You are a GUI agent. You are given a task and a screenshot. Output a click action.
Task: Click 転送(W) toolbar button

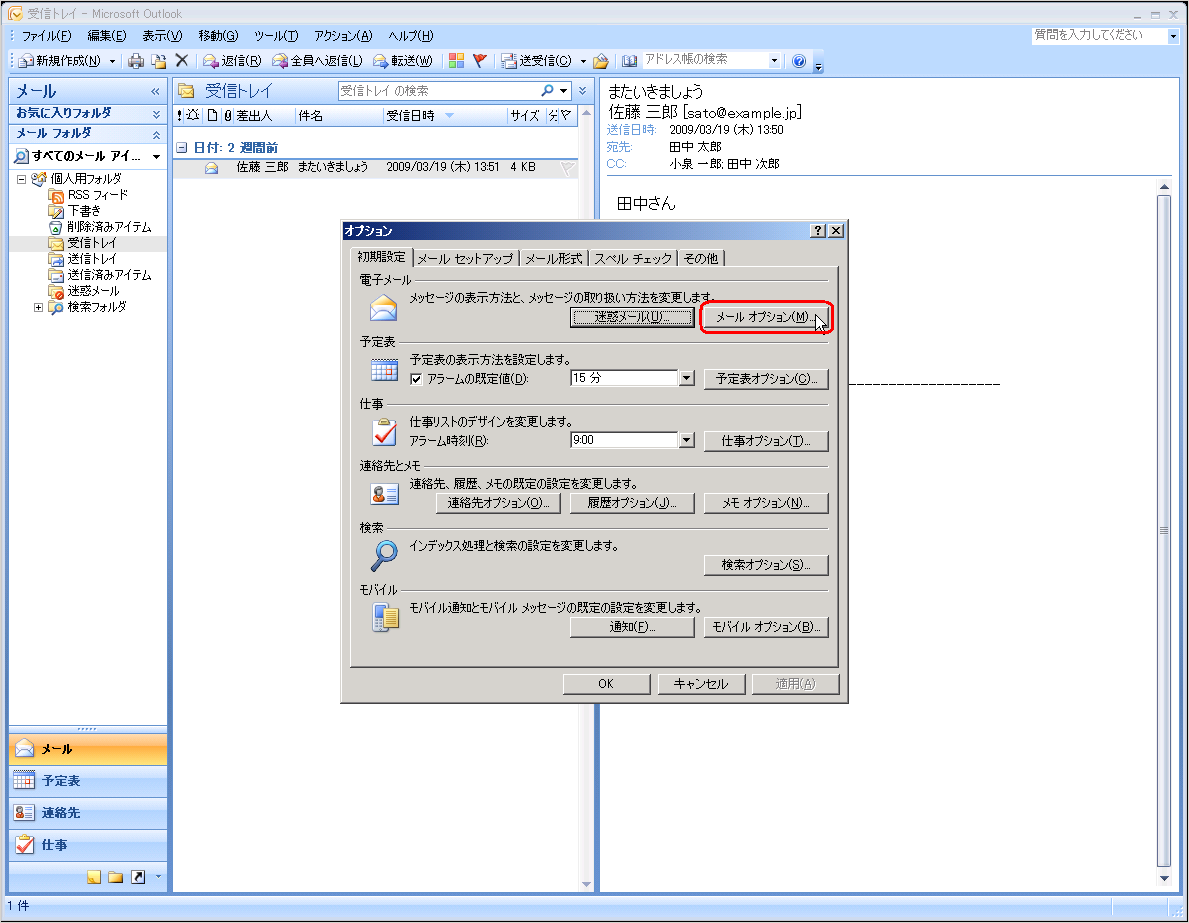403,61
